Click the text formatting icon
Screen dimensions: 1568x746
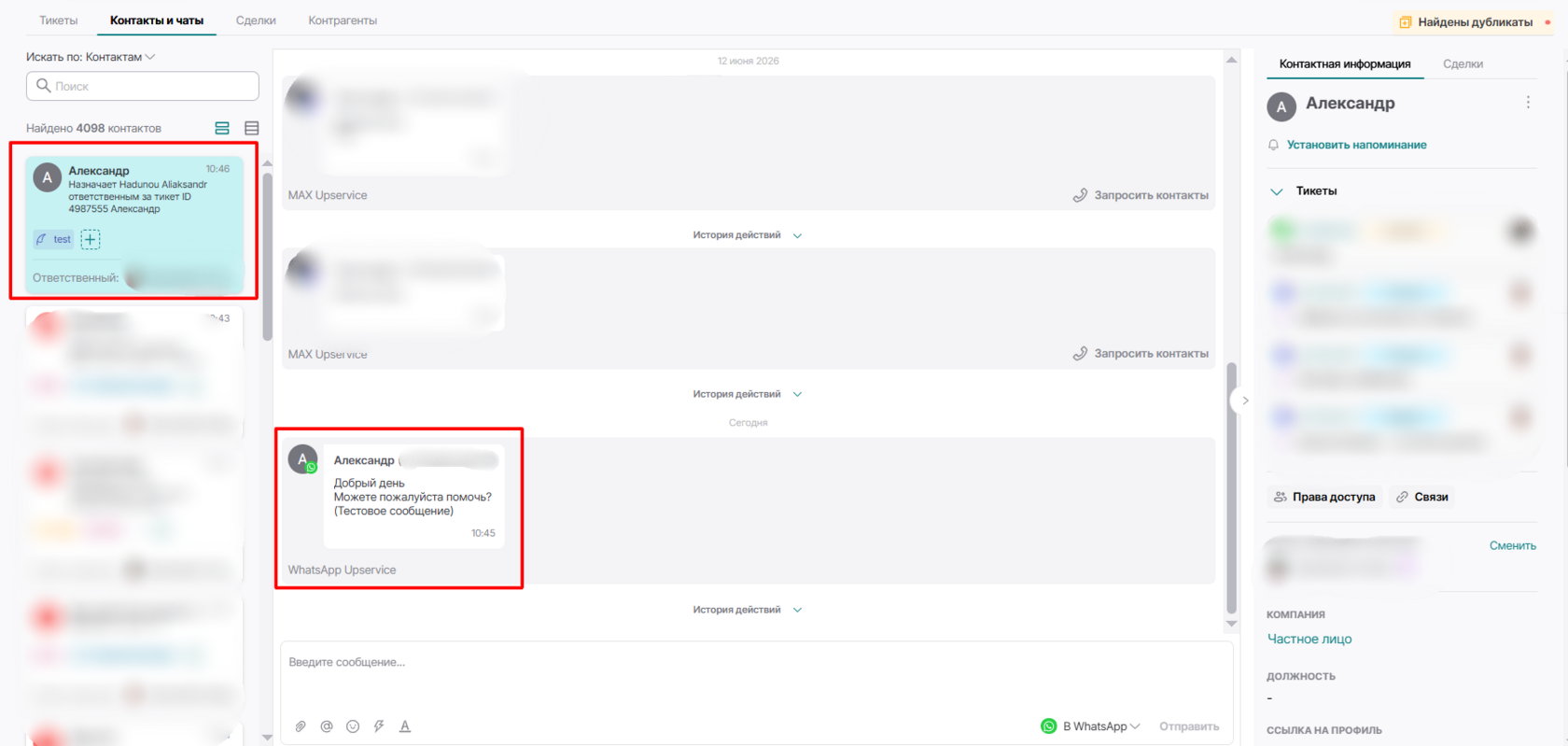click(x=405, y=726)
